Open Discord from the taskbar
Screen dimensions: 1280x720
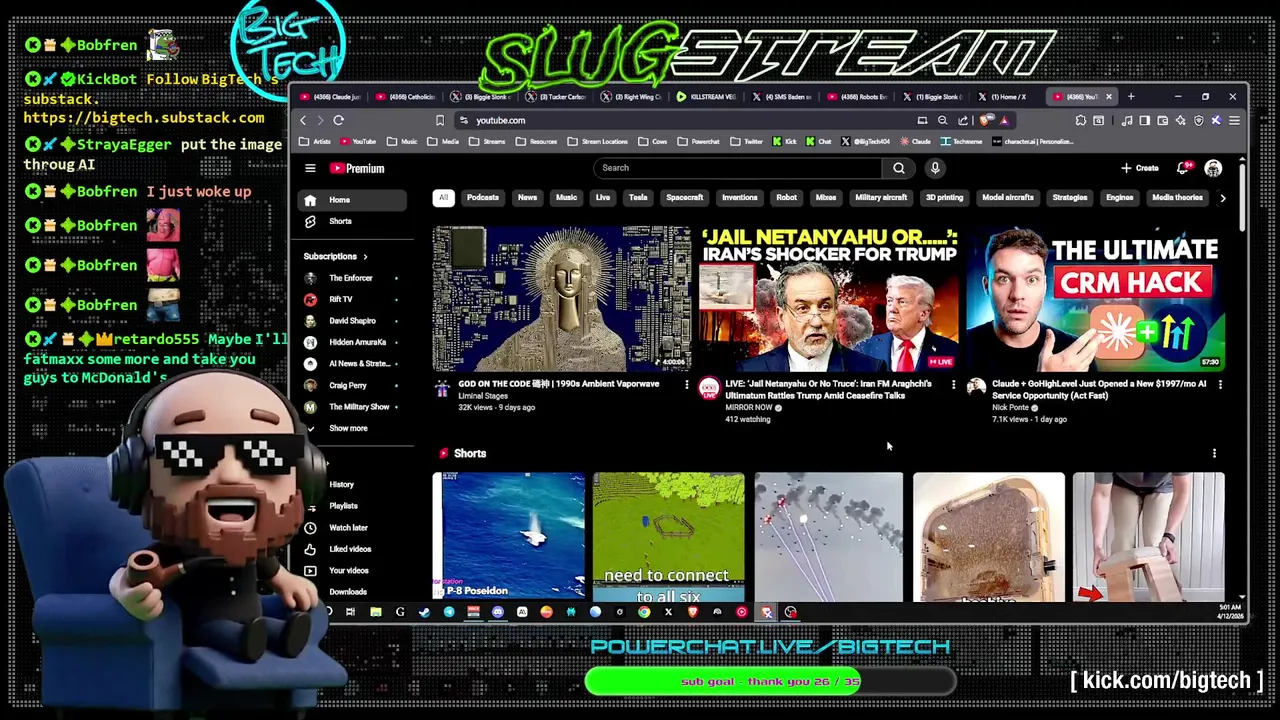[497, 612]
